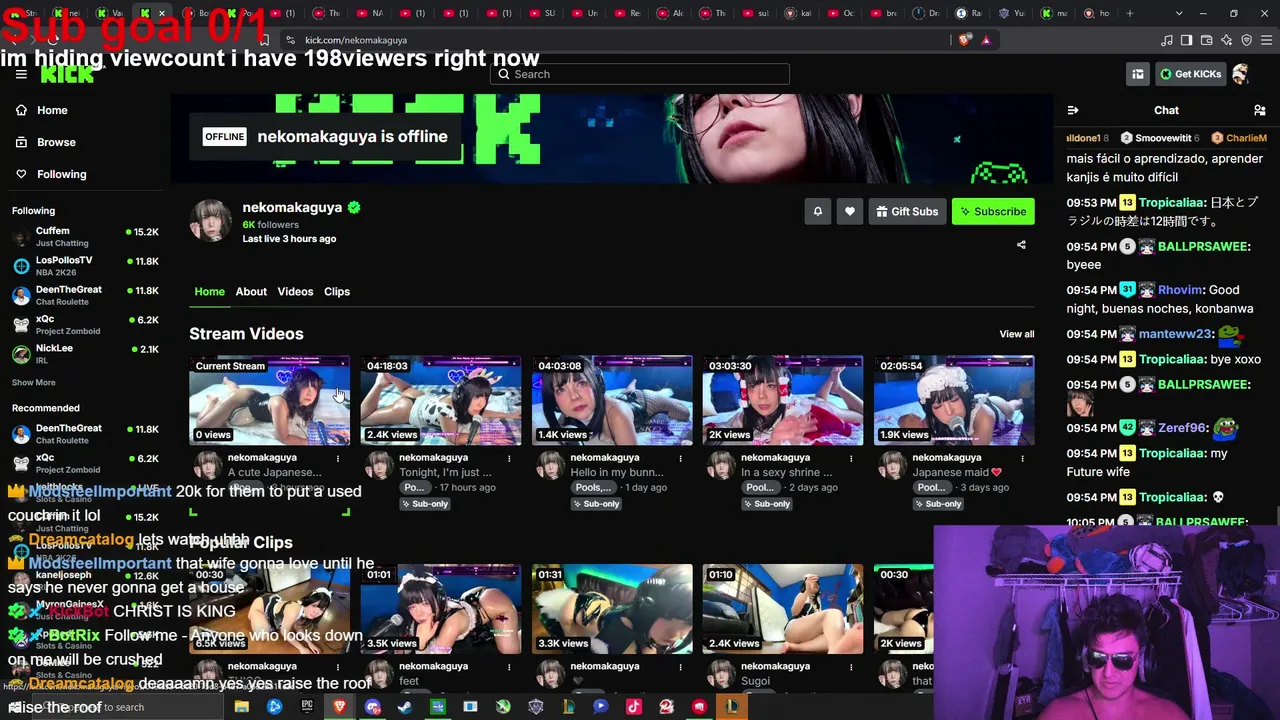This screenshot has height=720, width=1280.
Task: Play the 01:01 popular clip
Action: coord(441,609)
